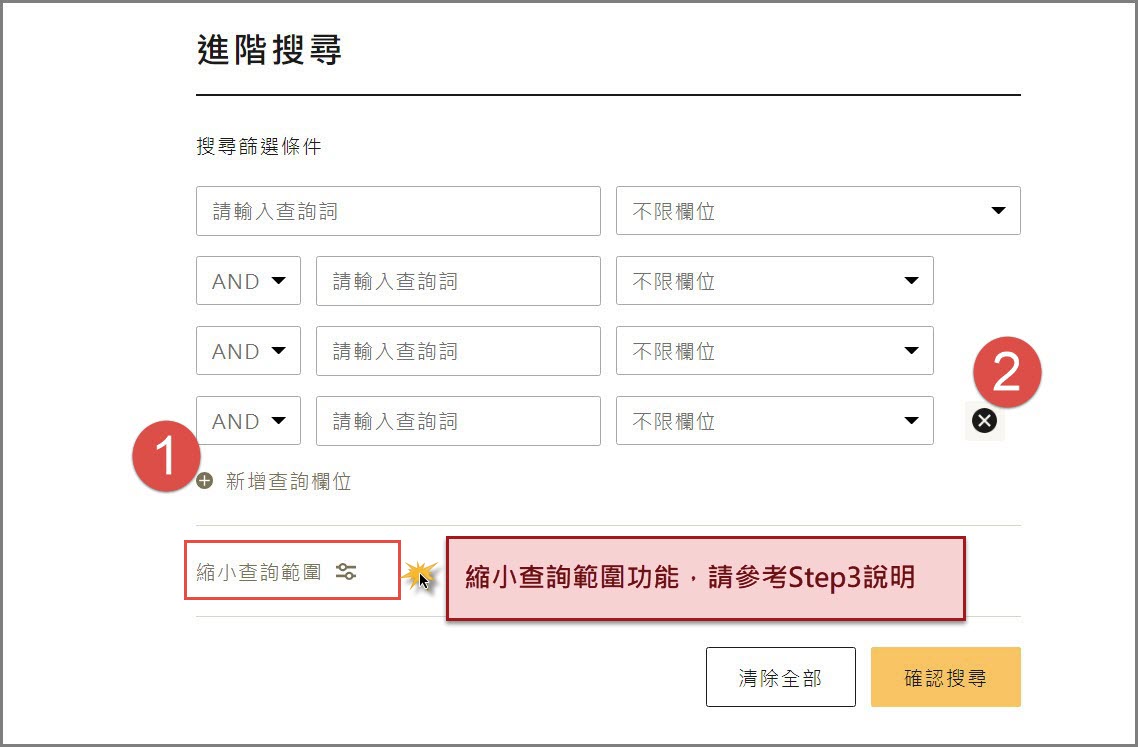Click the fourth 請輸入查詢詞 input field
1138x747 pixels.
pos(458,421)
